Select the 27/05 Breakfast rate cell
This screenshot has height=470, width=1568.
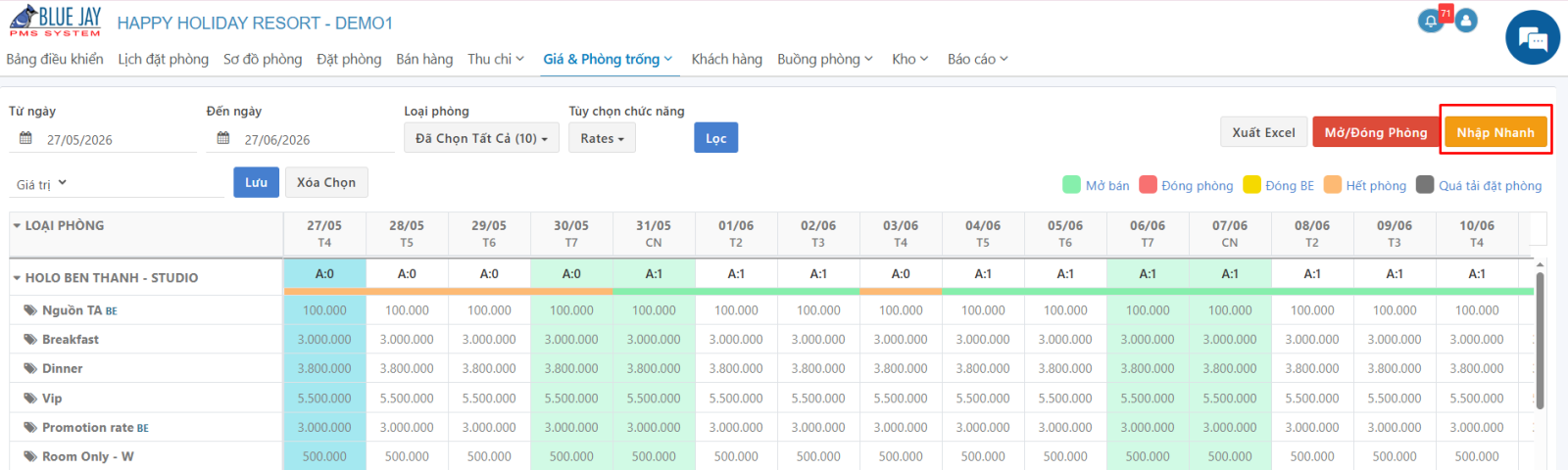click(x=324, y=340)
